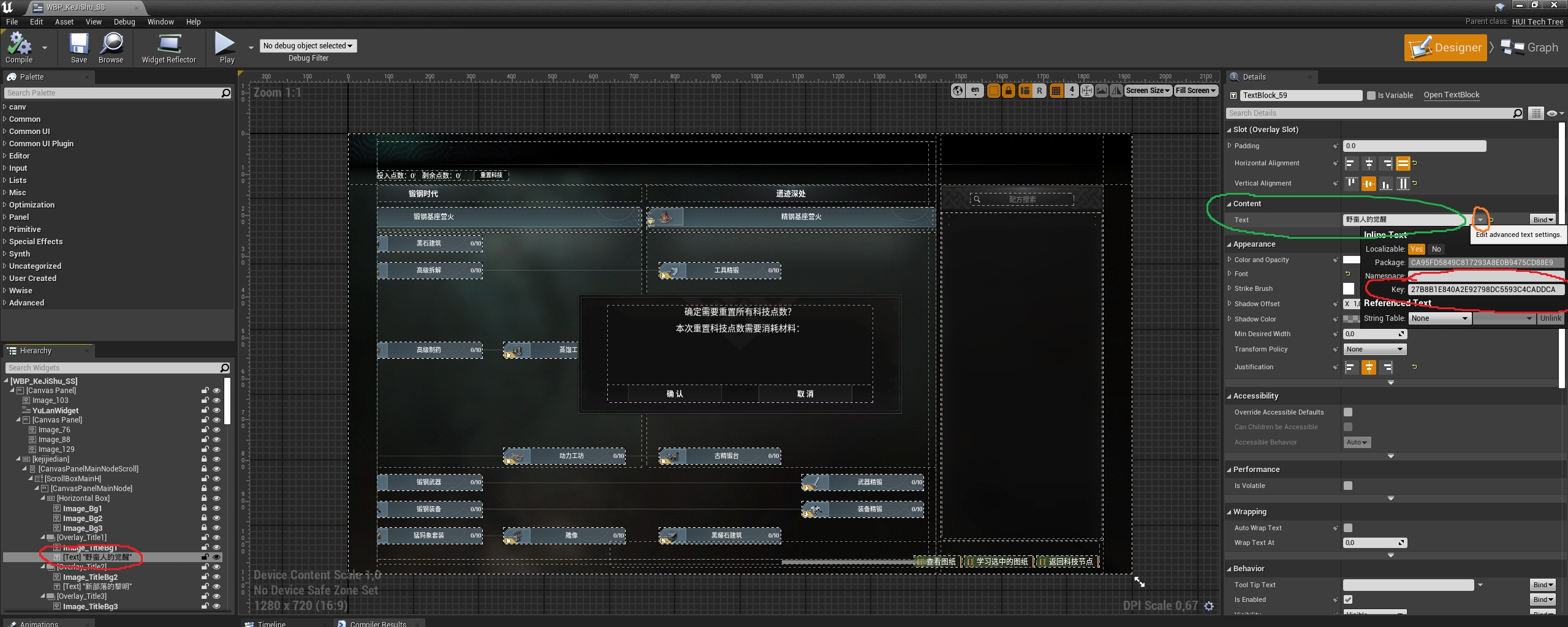Open Bind dropdown for Tool Tip Text
This screenshot has width=1568, height=627.
click(1542, 585)
